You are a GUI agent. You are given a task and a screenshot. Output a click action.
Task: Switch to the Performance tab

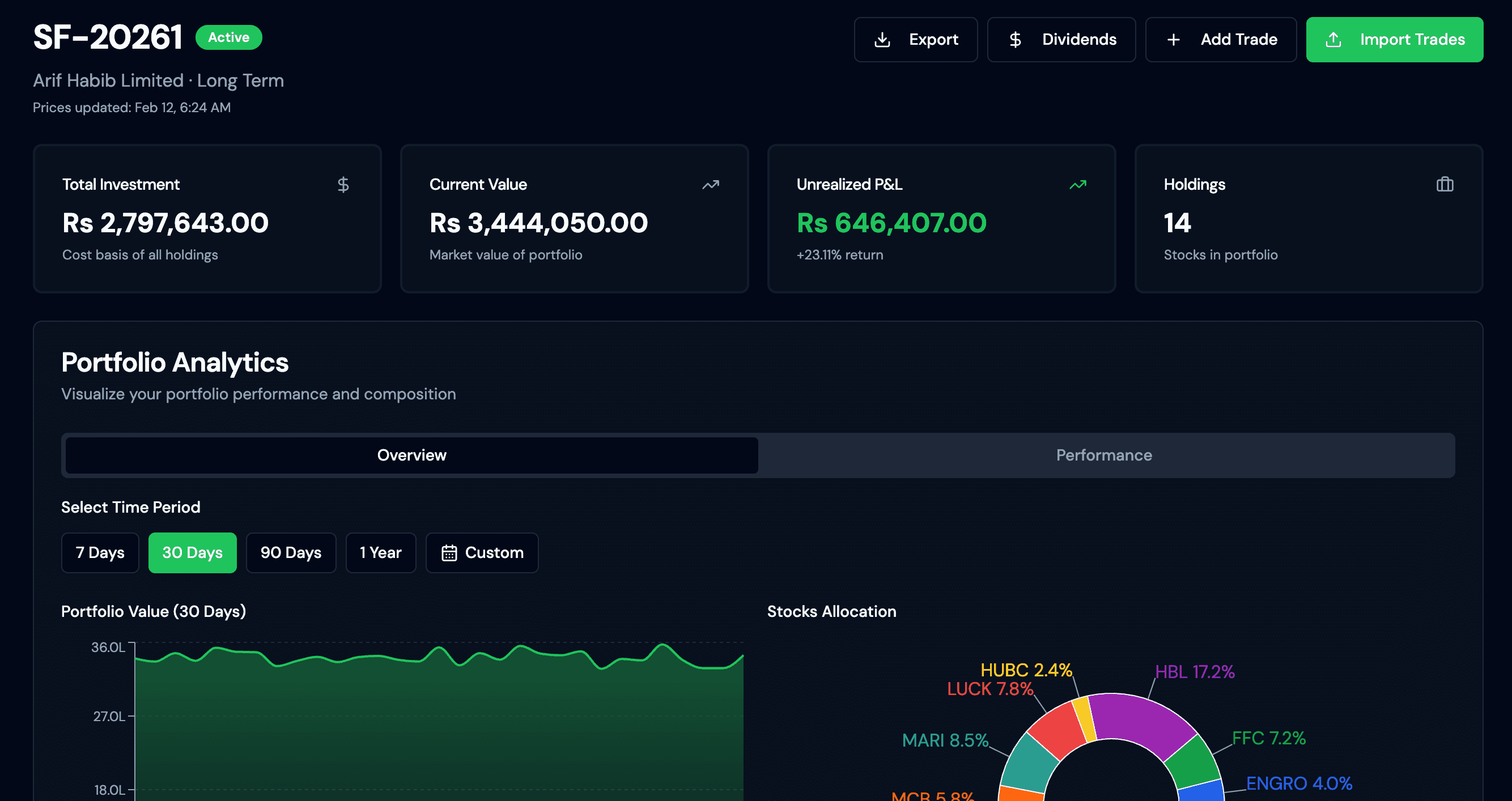(1103, 455)
